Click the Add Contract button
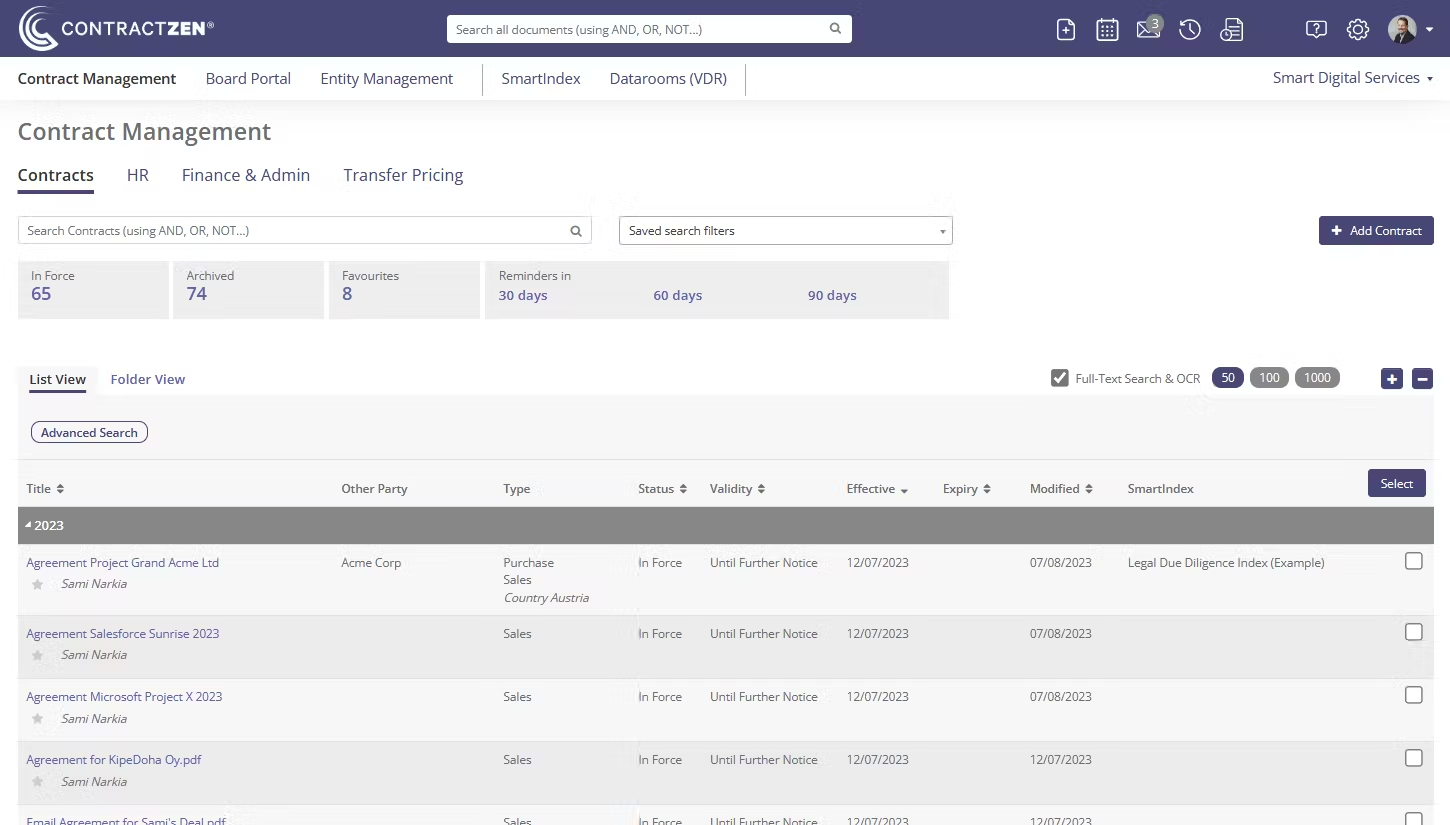The width and height of the screenshot is (1450, 825). click(x=1375, y=231)
